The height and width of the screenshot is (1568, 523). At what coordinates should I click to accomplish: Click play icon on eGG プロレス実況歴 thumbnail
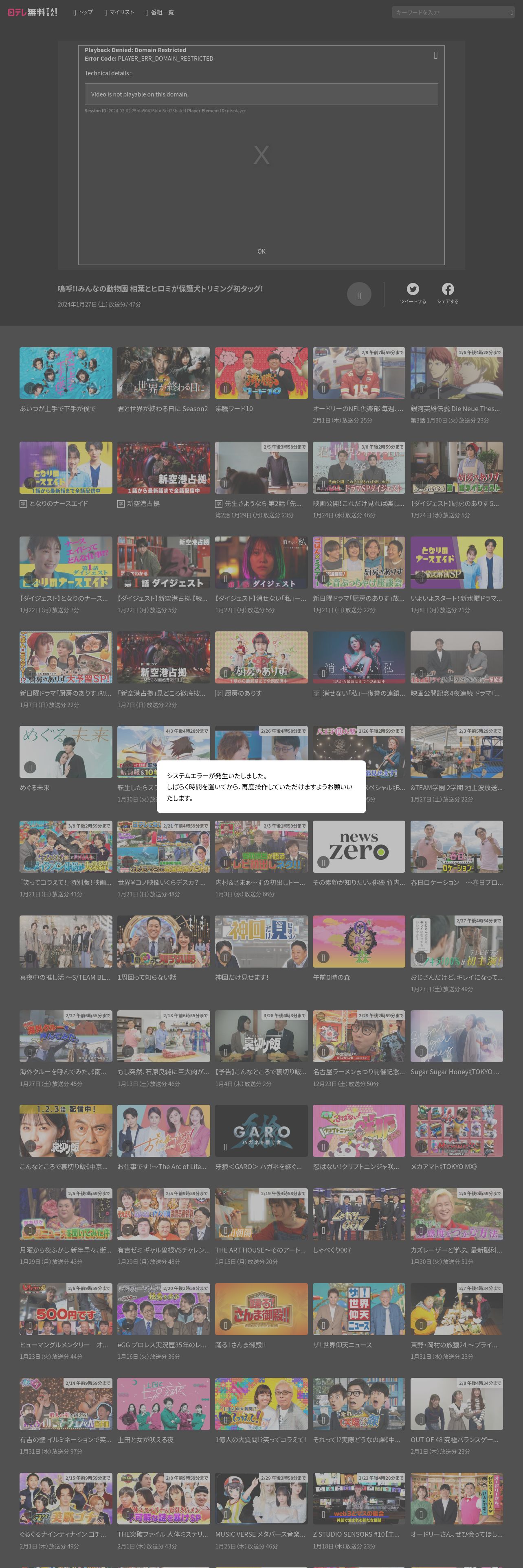(128, 1325)
